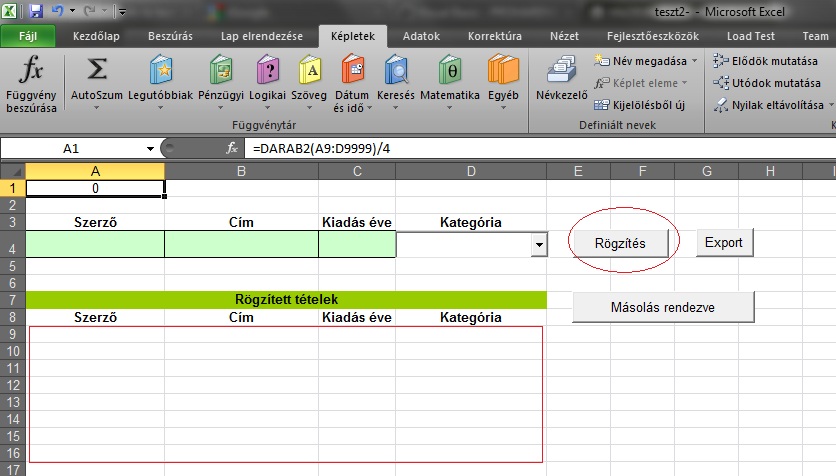Open the Fájl tab
Screen dimensions: 836x476
point(28,36)
